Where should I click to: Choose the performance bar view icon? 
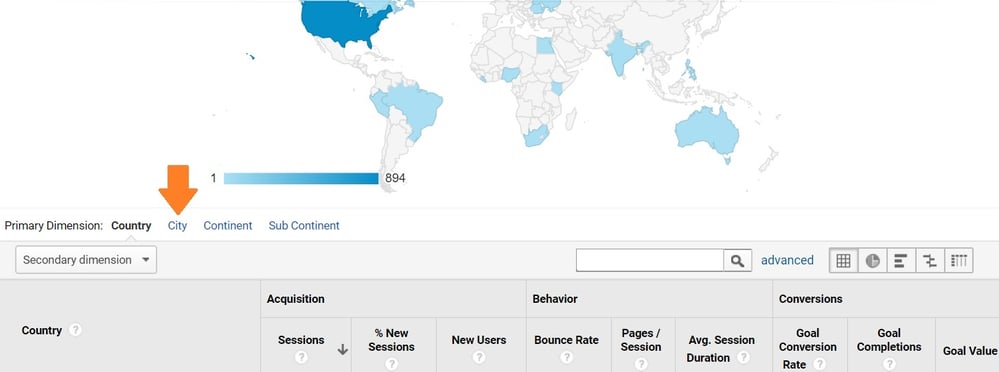pyautogui.click(x=901, y=261)
